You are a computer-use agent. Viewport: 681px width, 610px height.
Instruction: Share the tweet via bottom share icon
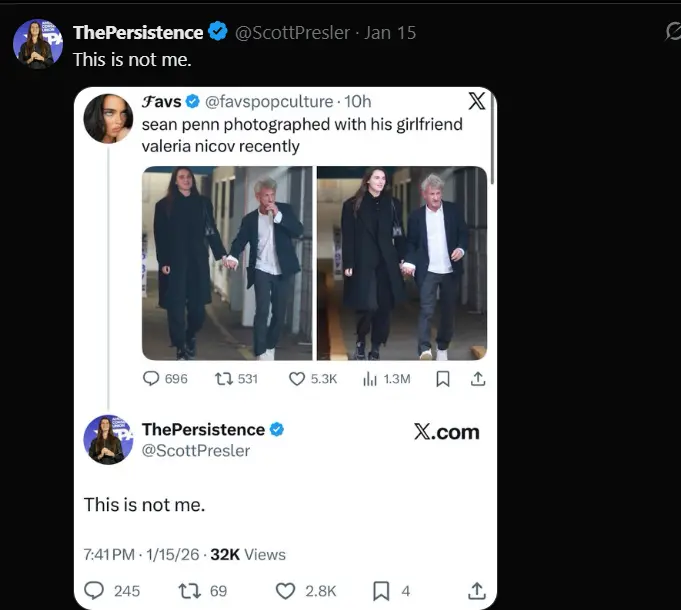coord(477,591)
